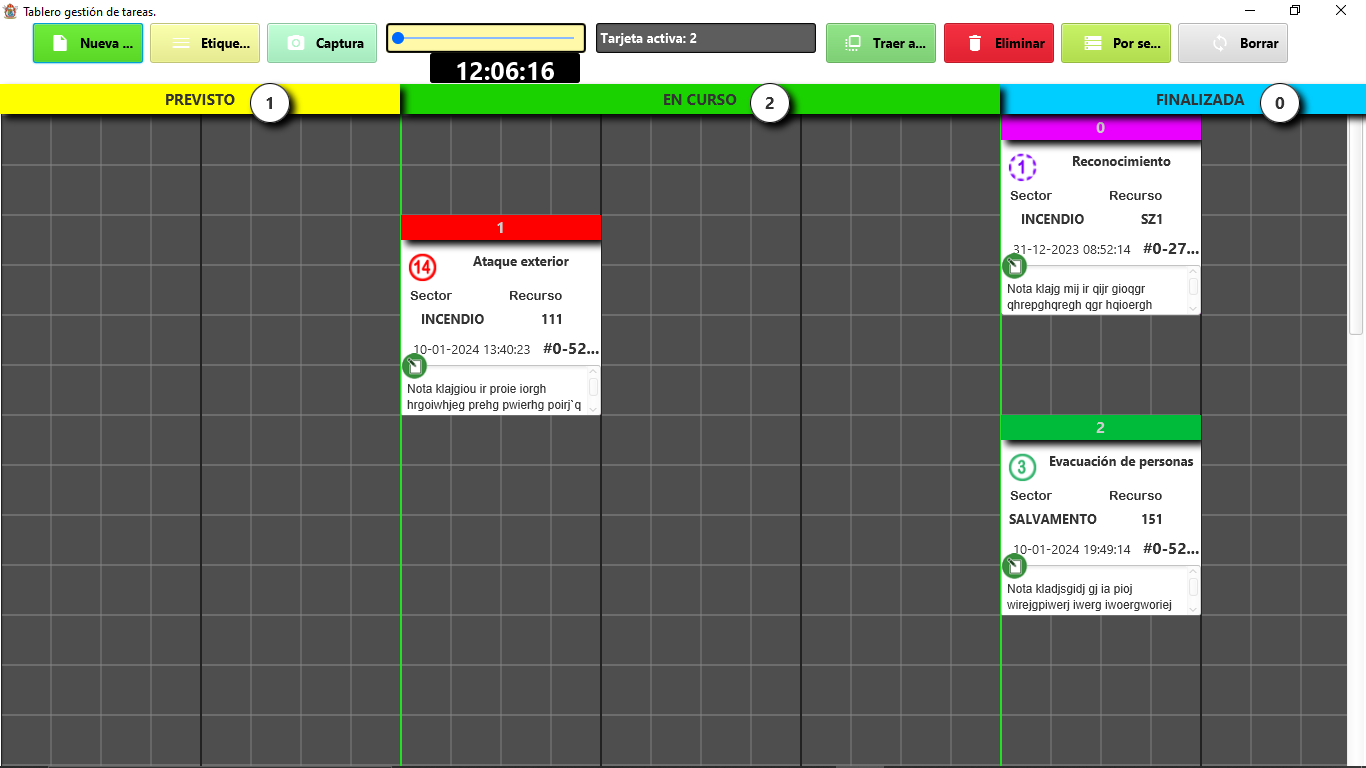Click the EN CURSO count badge showing 2
The width and height of the screenshot is (1366, 768).
point(770,103)
